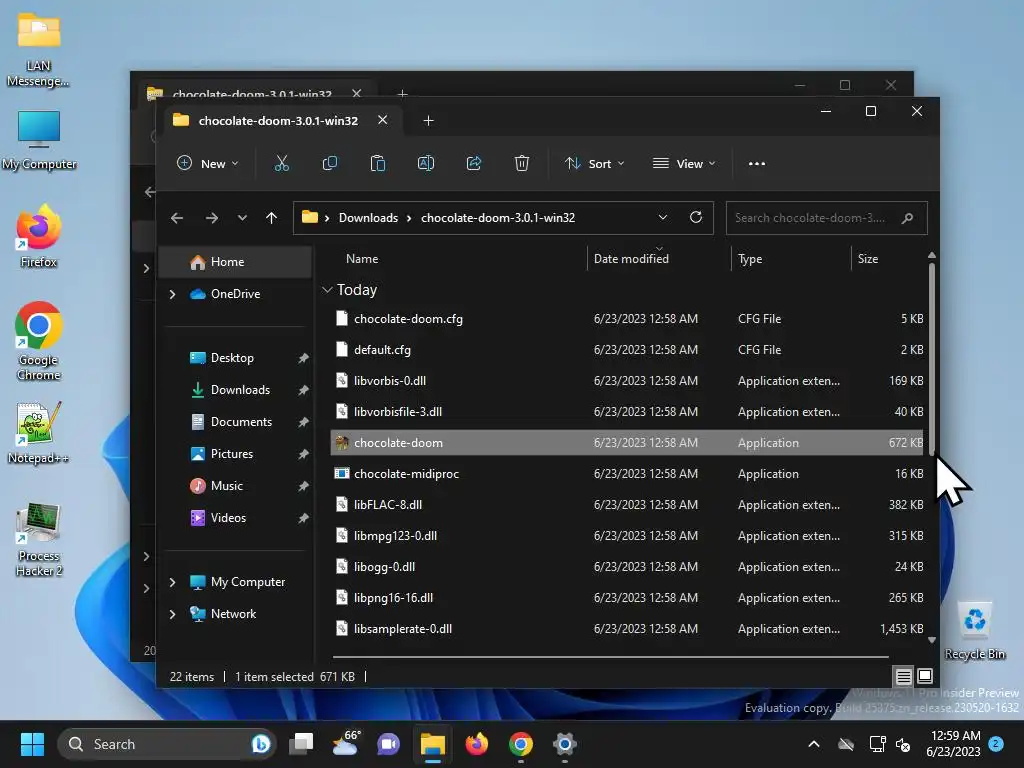Click the Delete trash icon
The image size is (1024, 768).
coord(521,163)
